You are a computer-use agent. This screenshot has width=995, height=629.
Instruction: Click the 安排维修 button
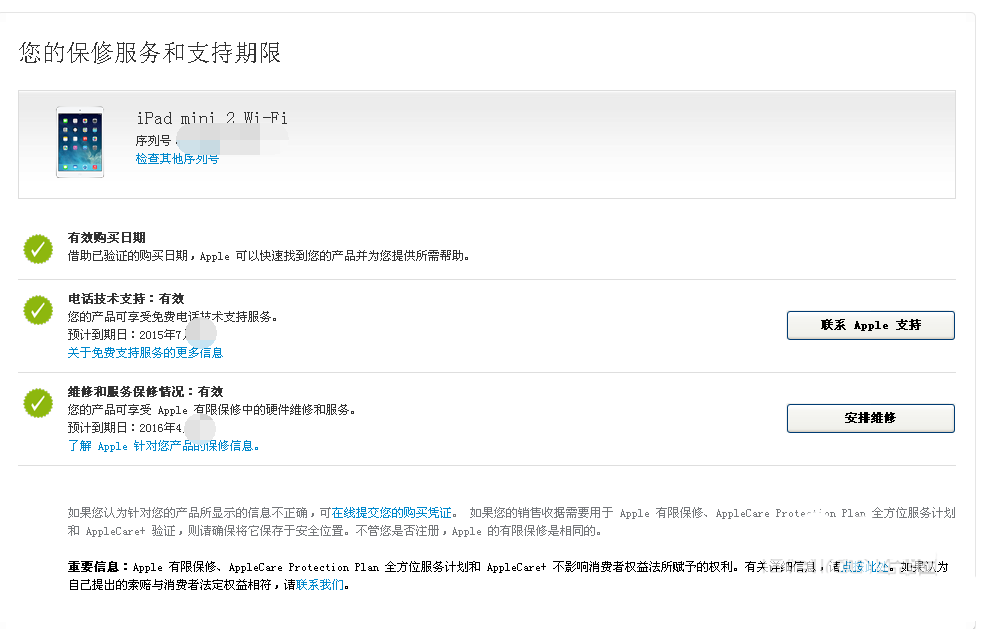[x=870, y=418]
